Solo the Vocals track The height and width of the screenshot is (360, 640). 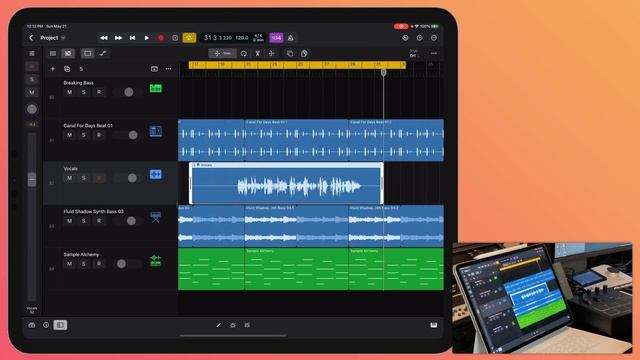(x=84, y=178)
